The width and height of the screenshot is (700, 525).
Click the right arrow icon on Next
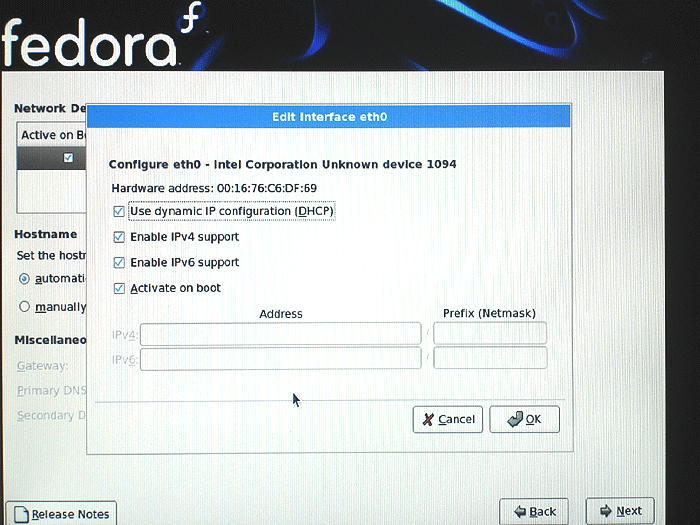pos(606,511)
